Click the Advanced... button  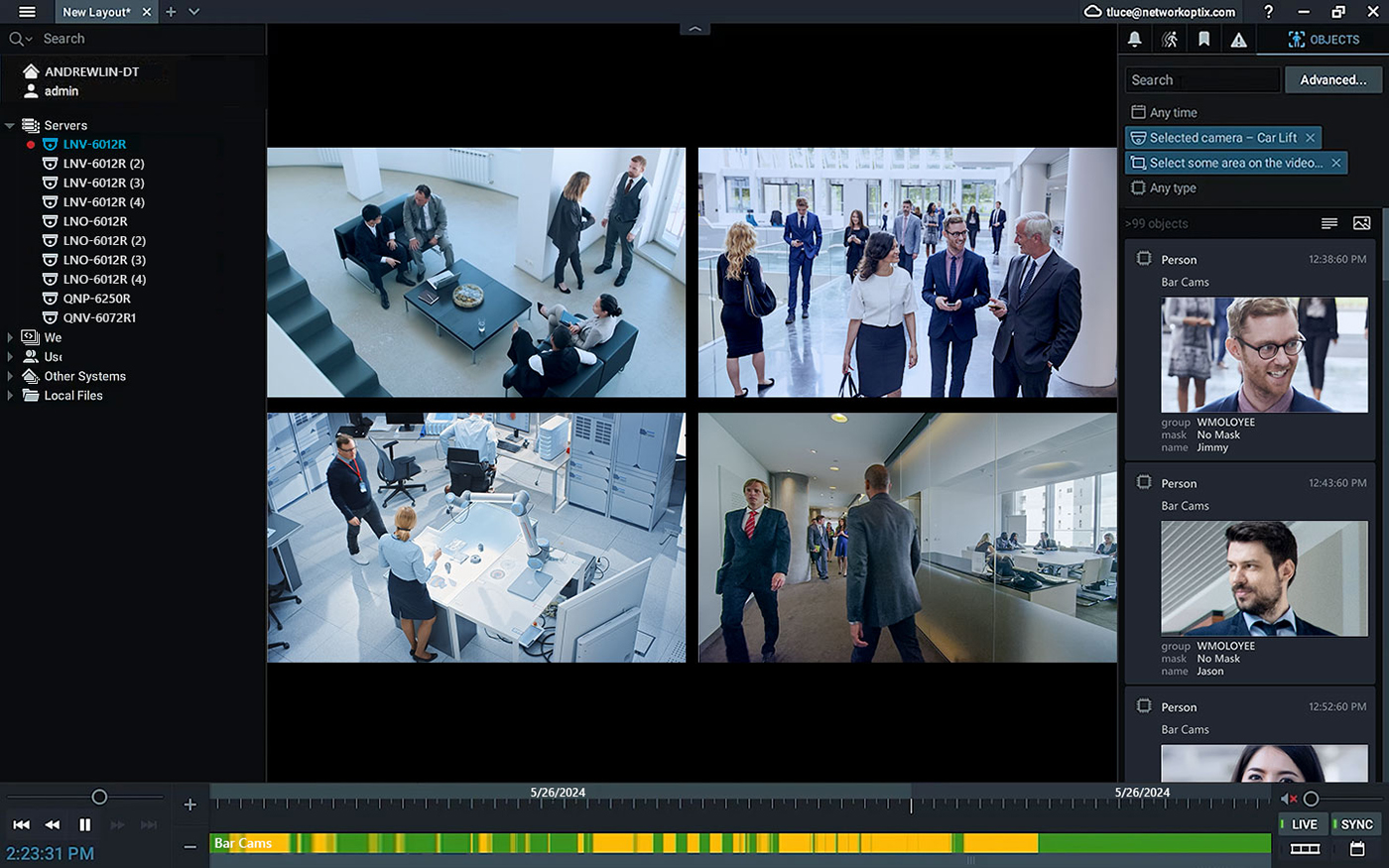pyautogui.click(x=1332, y=80)
